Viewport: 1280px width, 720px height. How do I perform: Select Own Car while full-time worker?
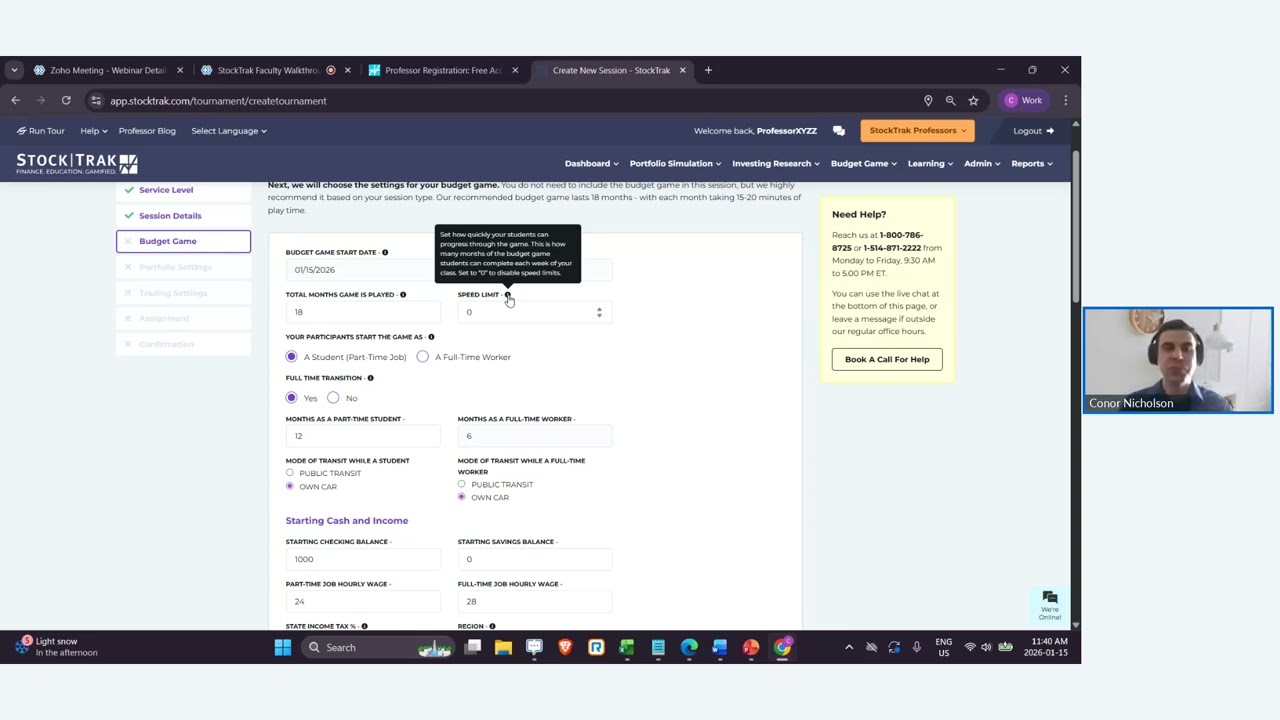tap(462, 497)
